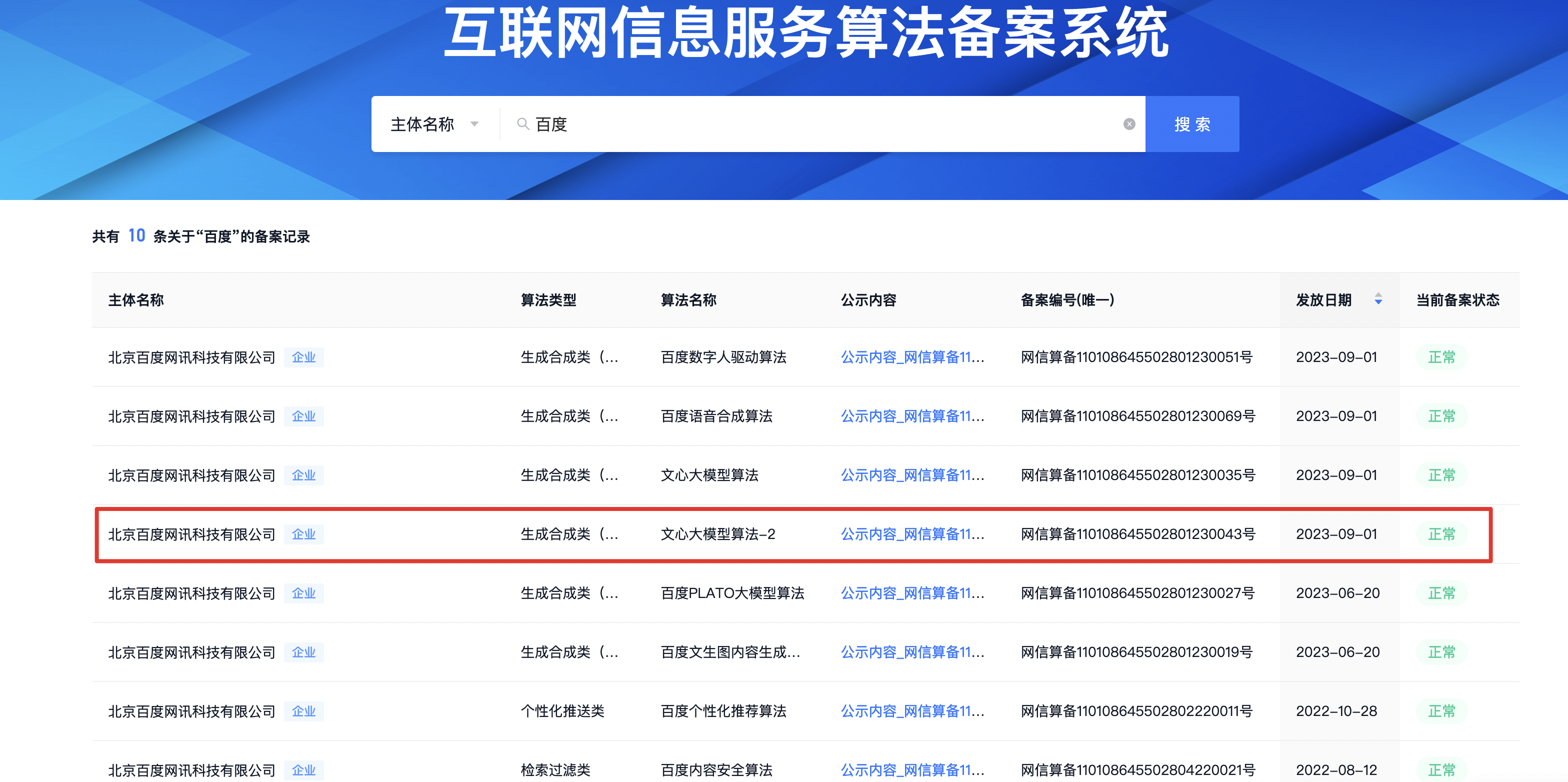Select algorithm name 百度数字人驱动算法
This screenshot has width=1568, height=782.
(723, 357)
